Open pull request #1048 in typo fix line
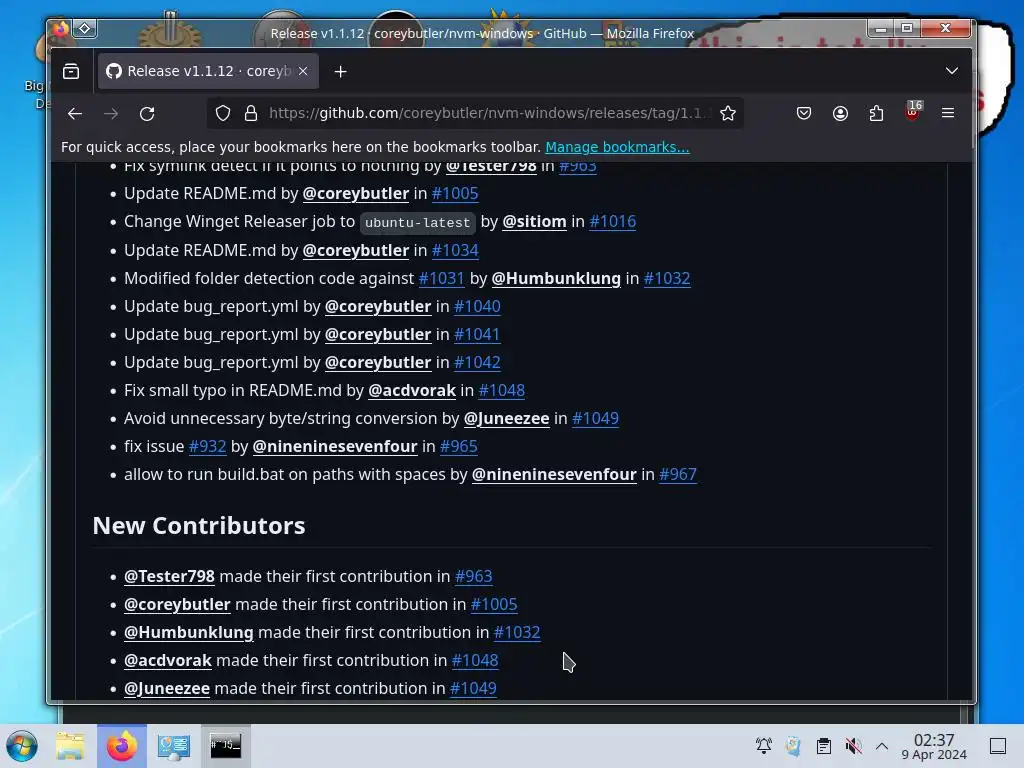The height and width of the screenshot is (768, 1024). [x=502, y=391]
